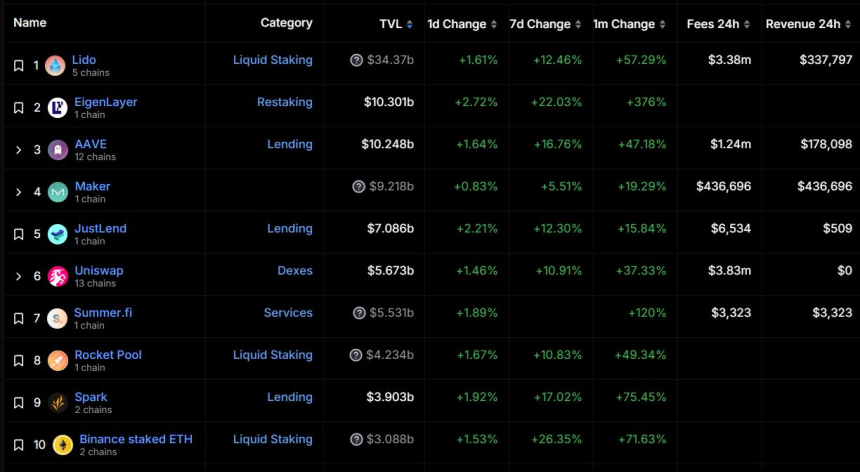Click the question mark beside Lido TVL
The width and height of the screenshot is (860, 472).
357,61
